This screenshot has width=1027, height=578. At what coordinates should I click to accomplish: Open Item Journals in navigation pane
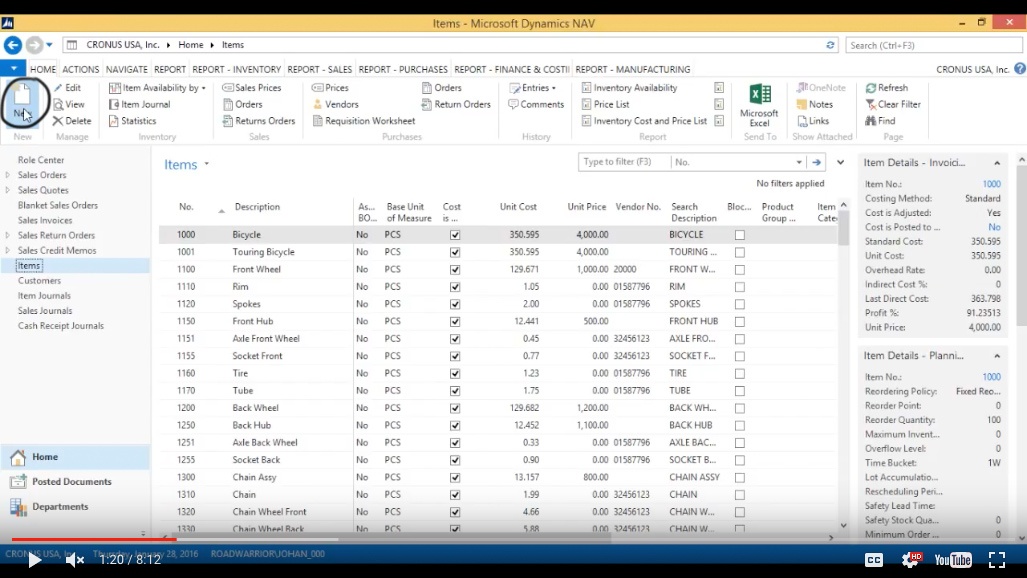tap(45, 296)
